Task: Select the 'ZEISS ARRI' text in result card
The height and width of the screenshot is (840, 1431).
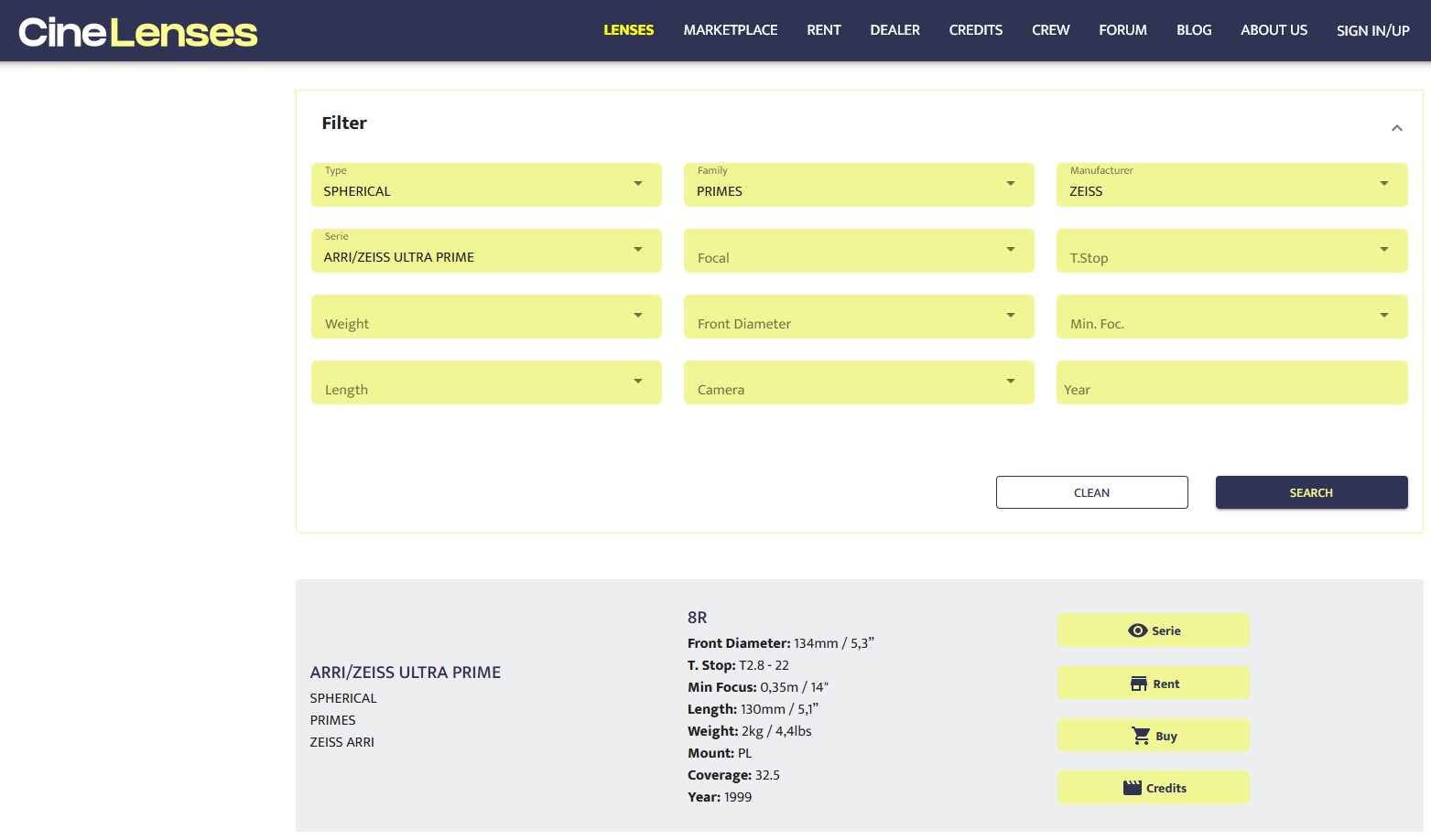Action: click(342, 742)
